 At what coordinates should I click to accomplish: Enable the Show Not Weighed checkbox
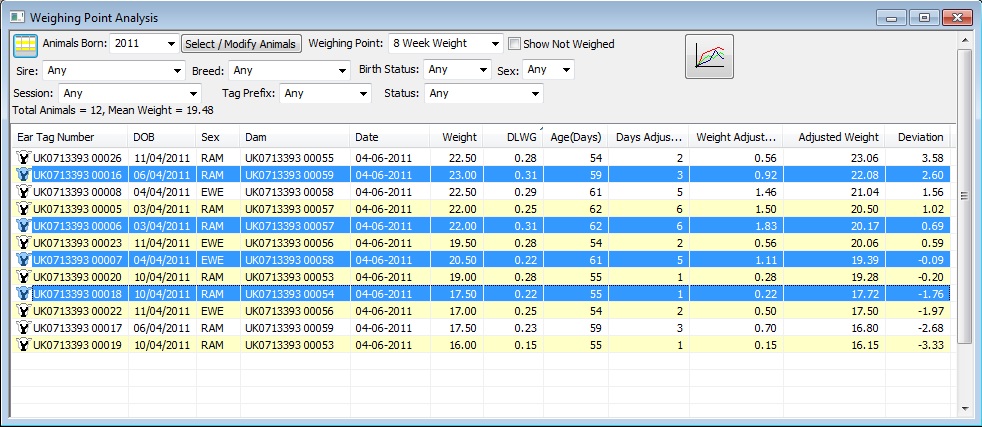coord(514,44)
